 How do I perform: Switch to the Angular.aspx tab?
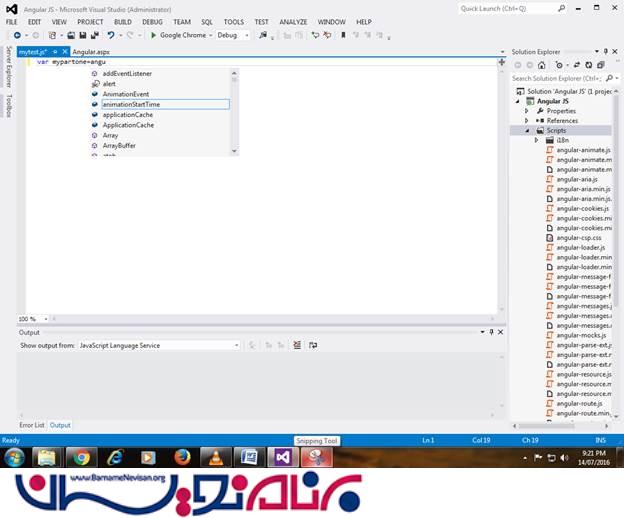point(91,51)
